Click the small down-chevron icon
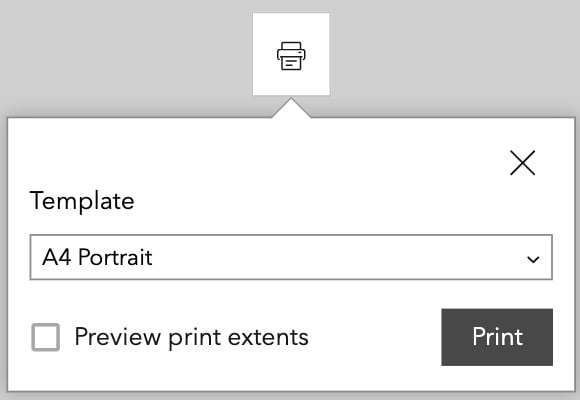 533,259
